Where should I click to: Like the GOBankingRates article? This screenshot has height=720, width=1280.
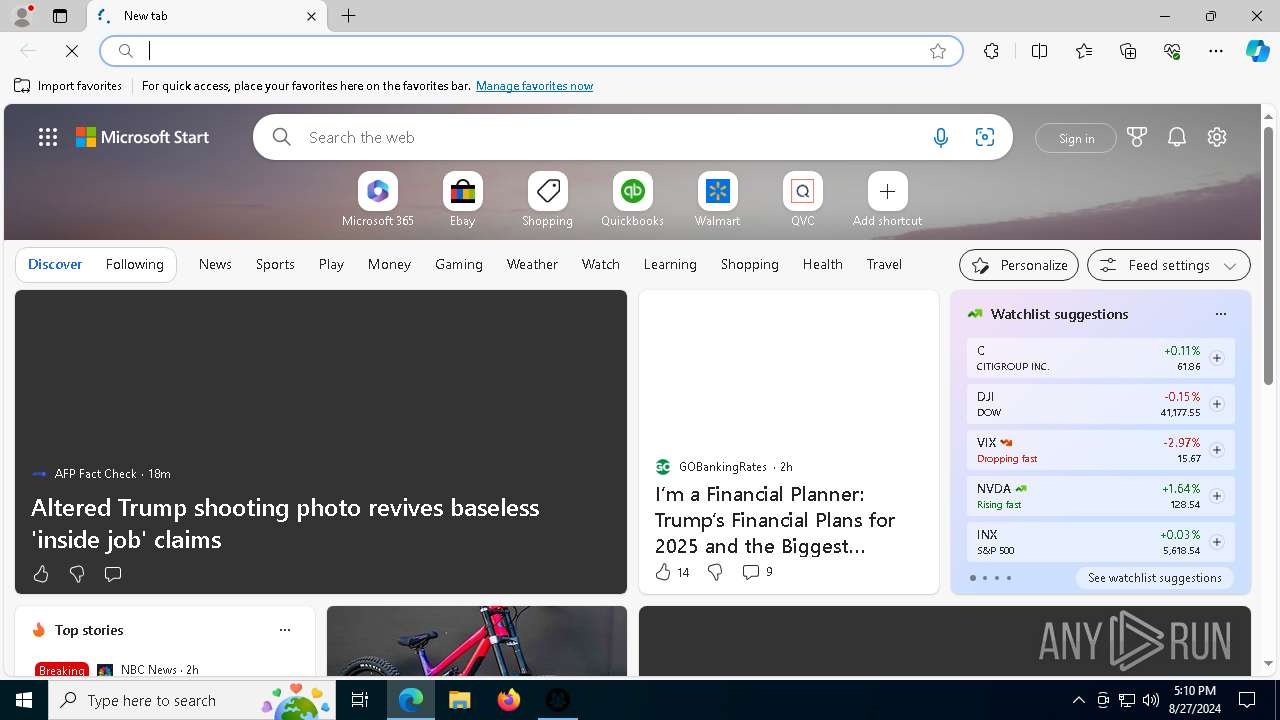click(x=672, y=572)
